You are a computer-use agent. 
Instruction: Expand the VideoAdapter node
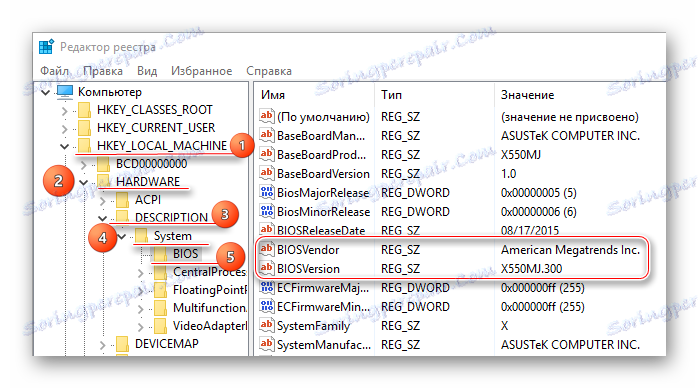point(141,327)
